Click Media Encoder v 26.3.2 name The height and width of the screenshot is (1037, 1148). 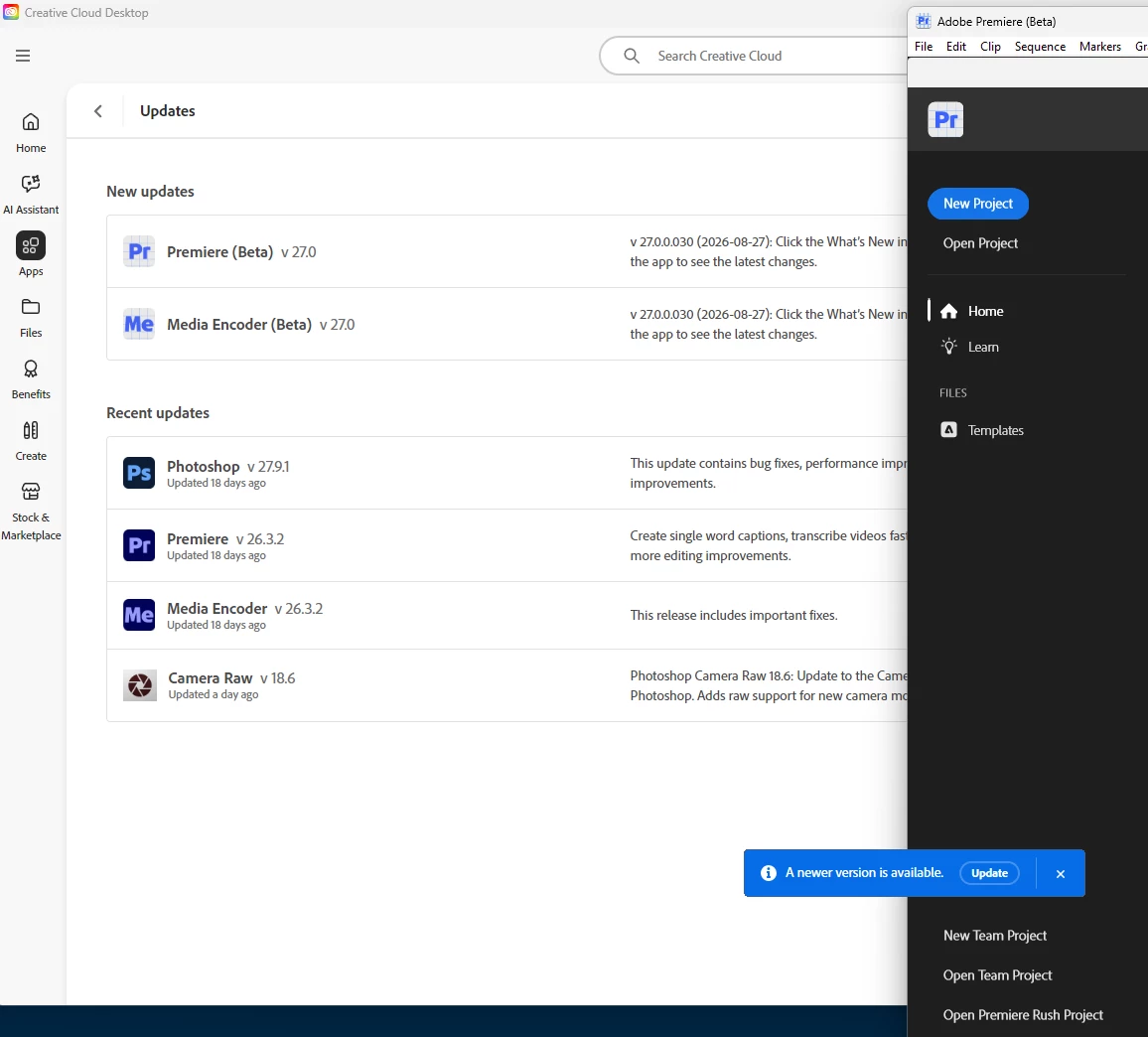(x=244, y=609)
